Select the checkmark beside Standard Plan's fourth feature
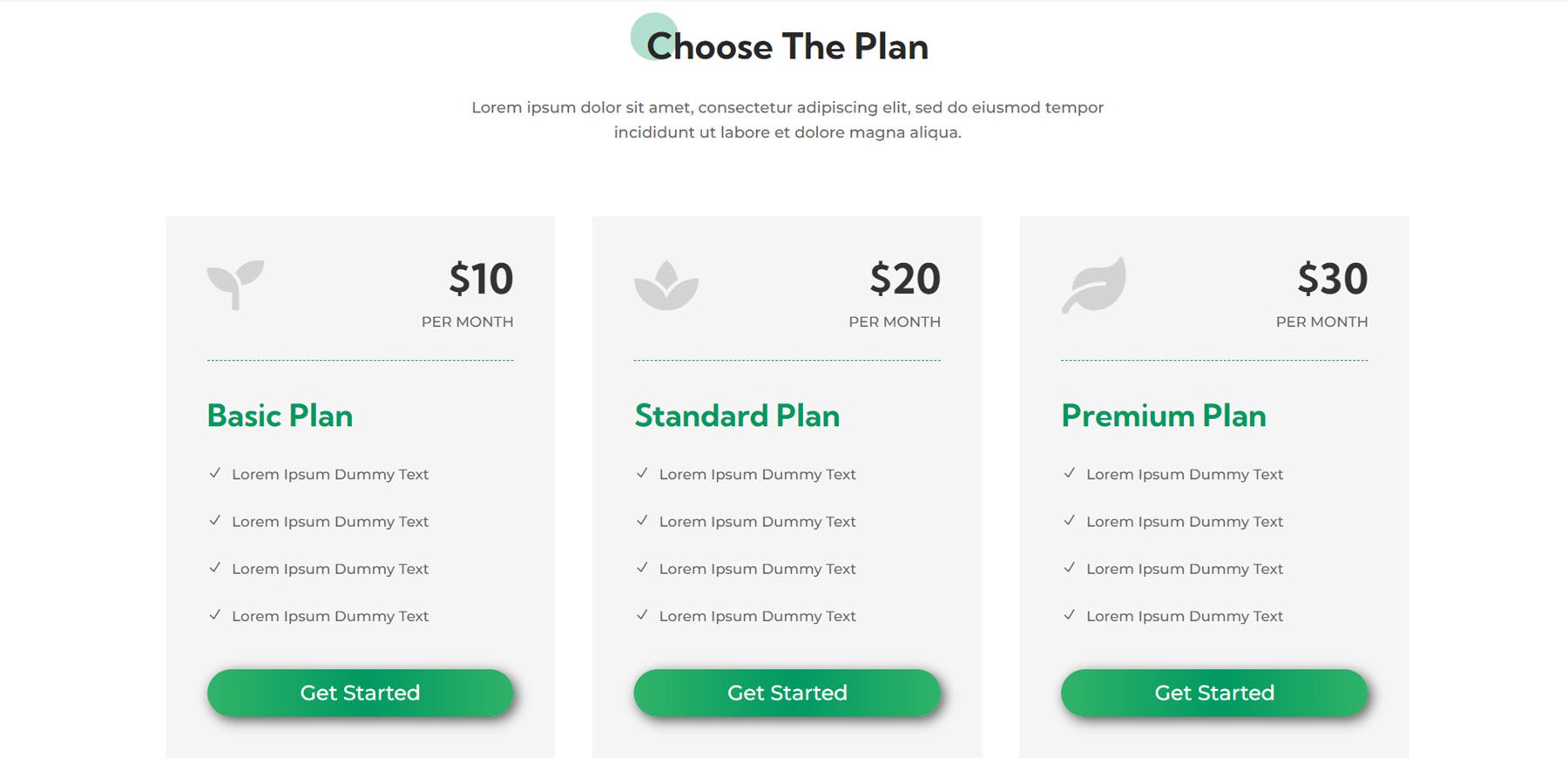1568x778 pixels. pyautogui.click(x=643, y=614)
